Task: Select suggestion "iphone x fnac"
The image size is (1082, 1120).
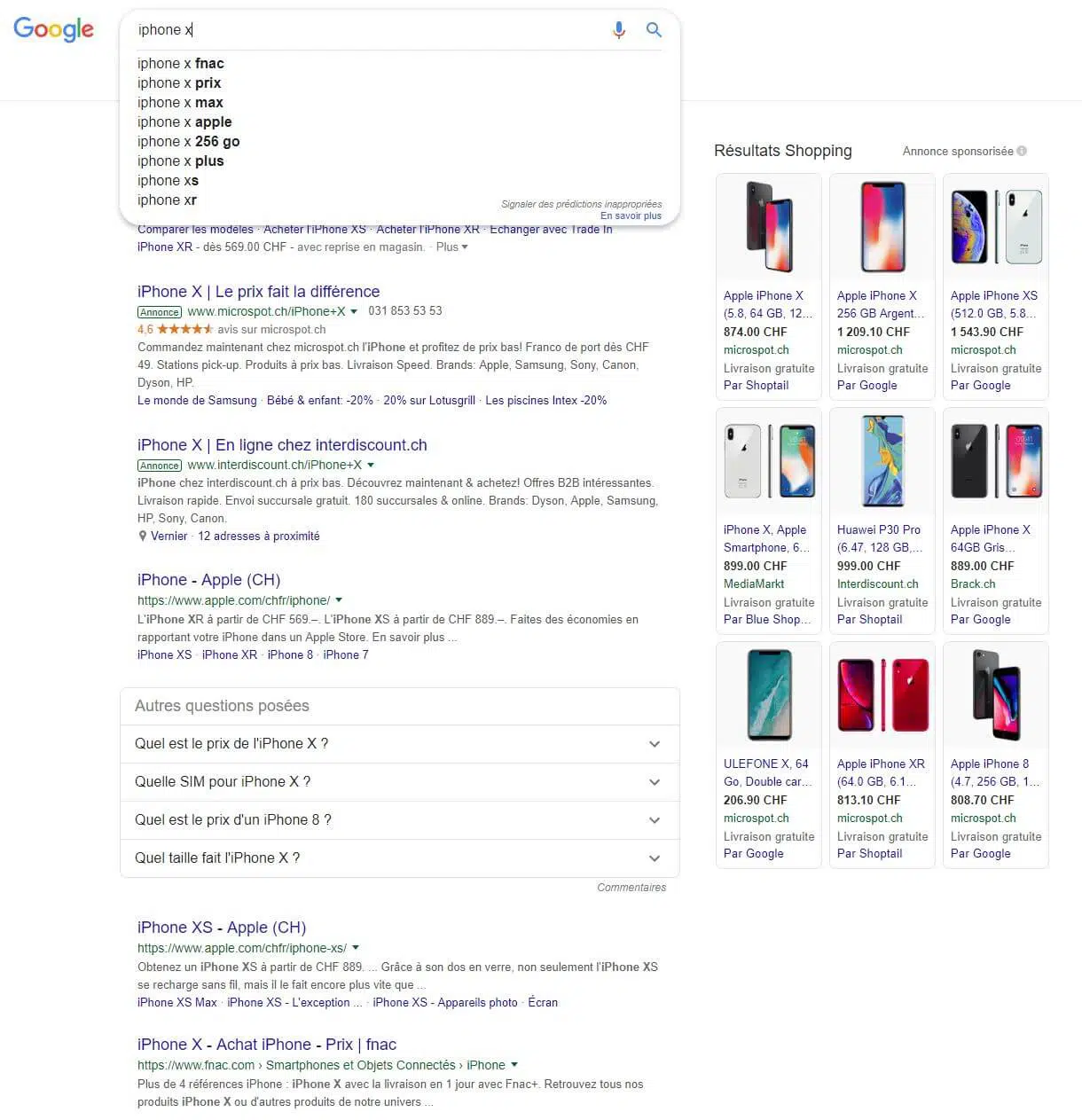Action: 181,64
